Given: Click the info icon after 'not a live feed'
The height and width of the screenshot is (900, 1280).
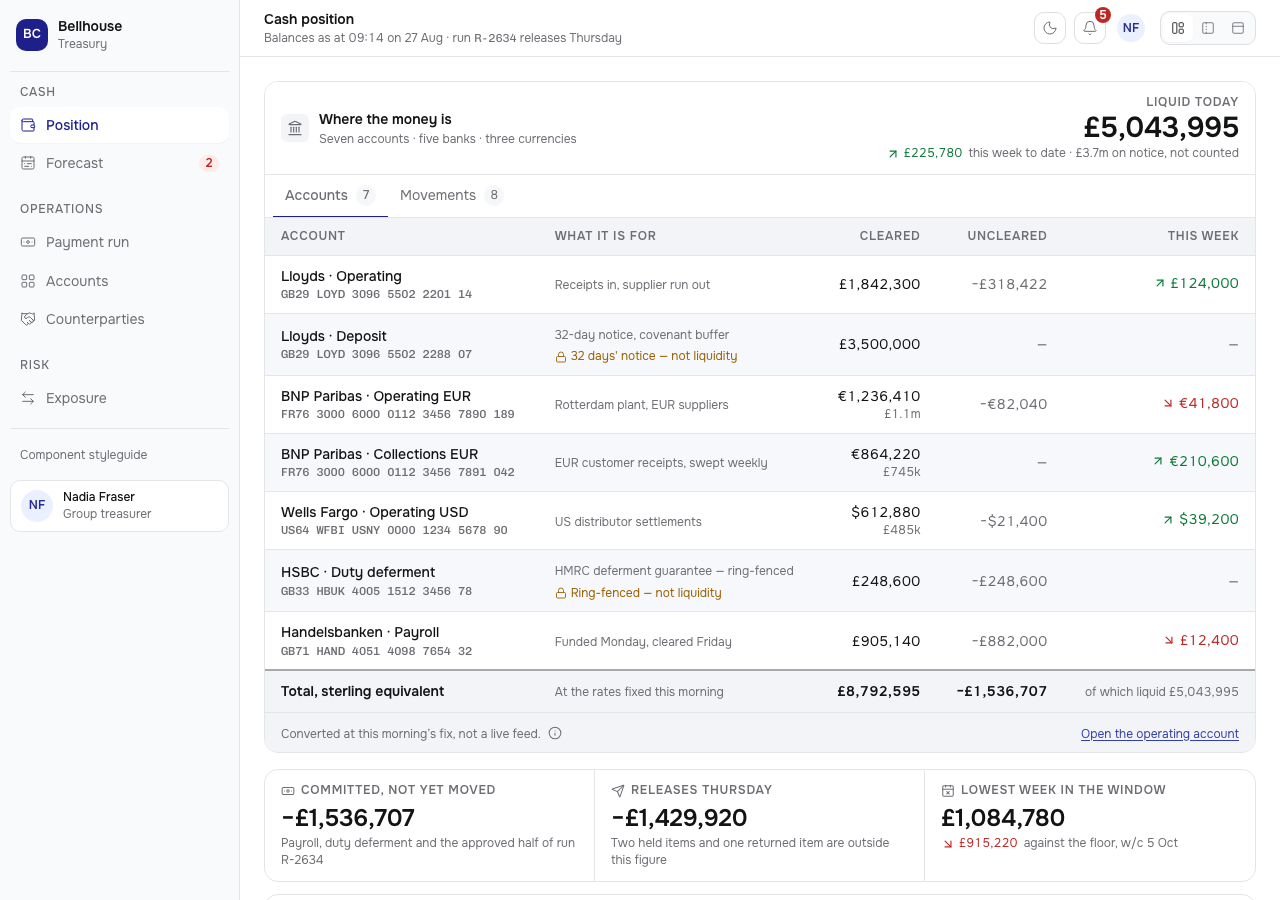Looking at the screenshot, I should 555,733.
